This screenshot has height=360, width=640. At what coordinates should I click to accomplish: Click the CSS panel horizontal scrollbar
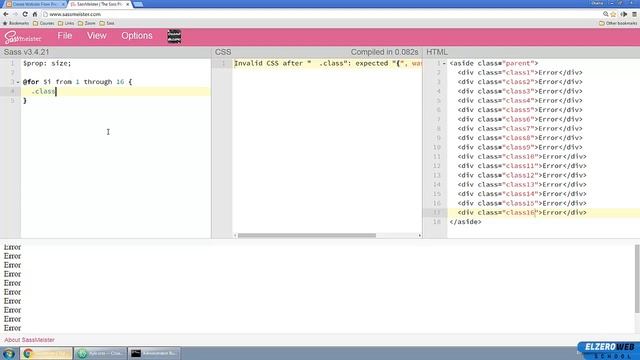(307, 236)
